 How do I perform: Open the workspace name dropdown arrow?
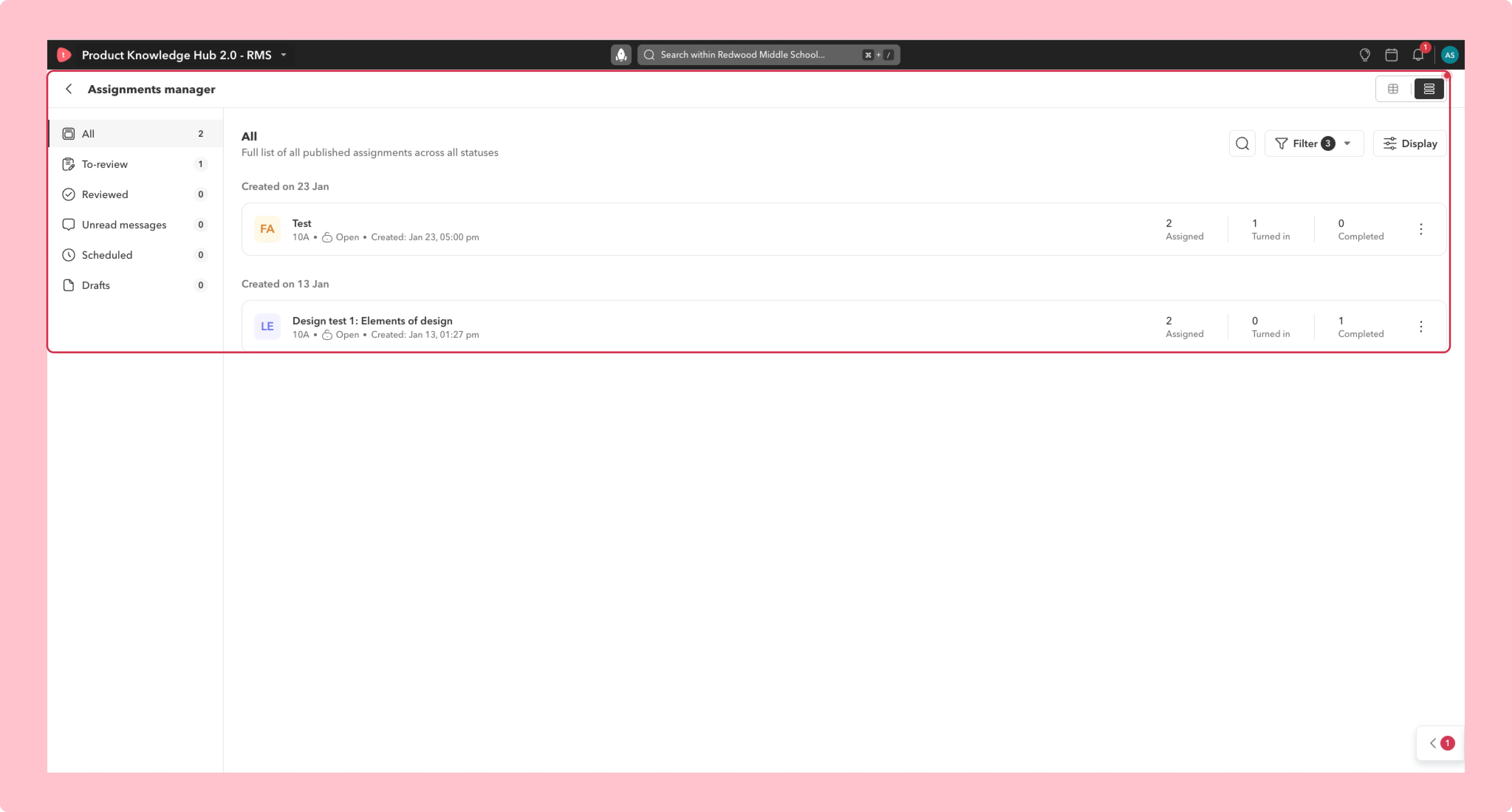point(283,55)
